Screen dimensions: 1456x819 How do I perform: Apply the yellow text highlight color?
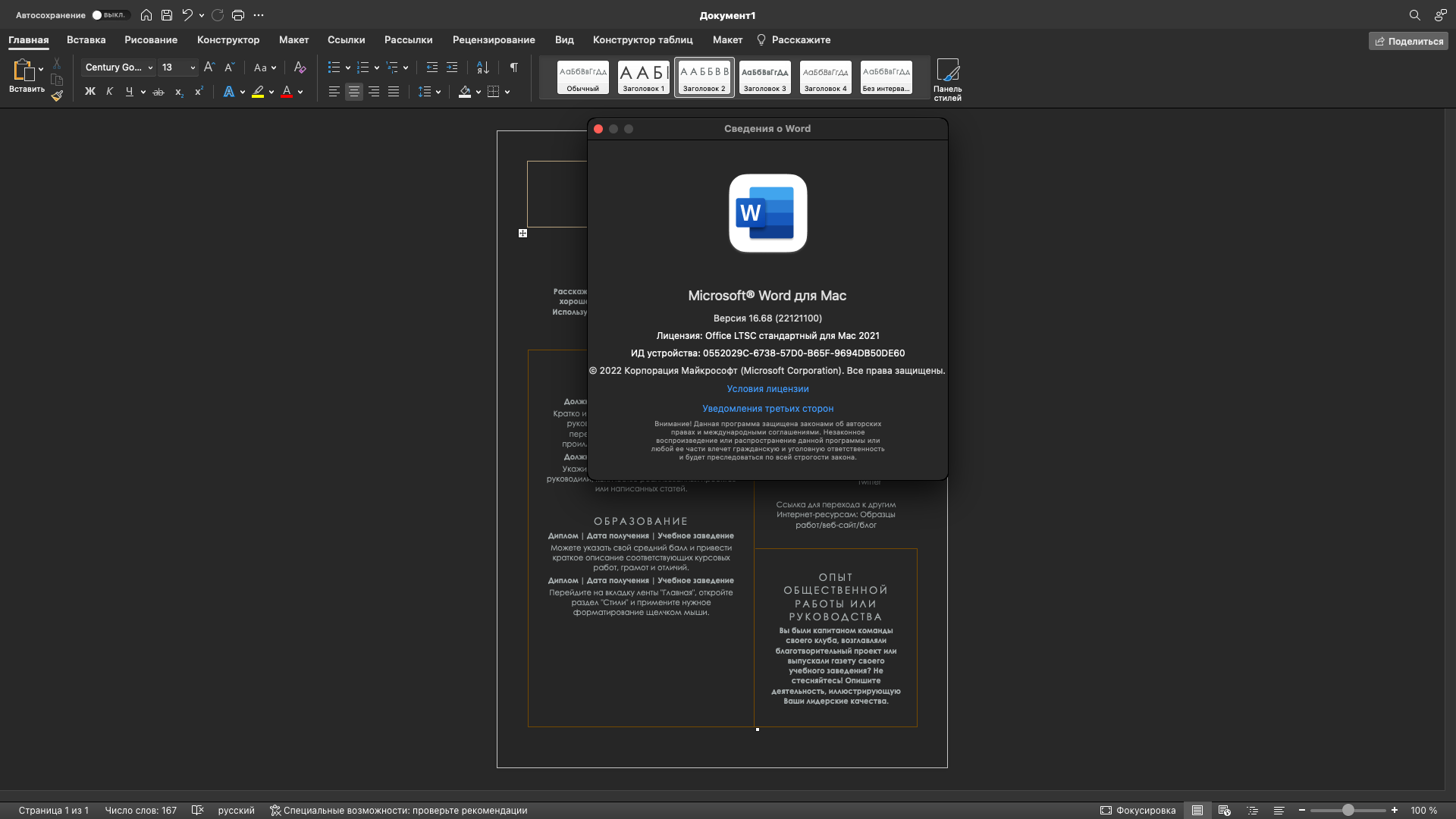click(x=258, y=92)
